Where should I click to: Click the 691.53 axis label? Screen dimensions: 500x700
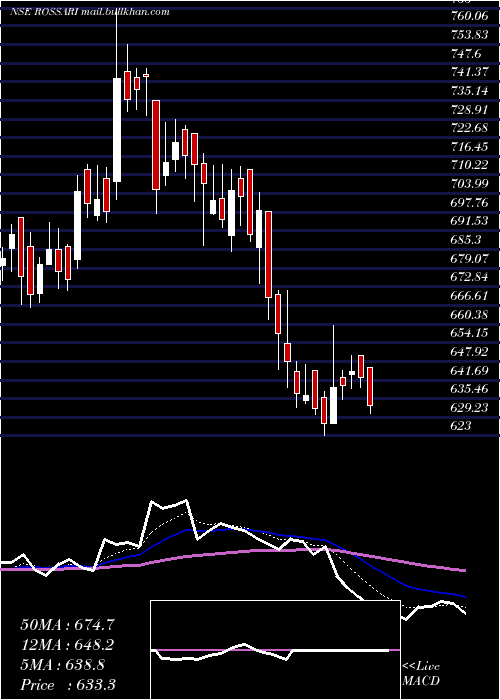tap(469, 221)
